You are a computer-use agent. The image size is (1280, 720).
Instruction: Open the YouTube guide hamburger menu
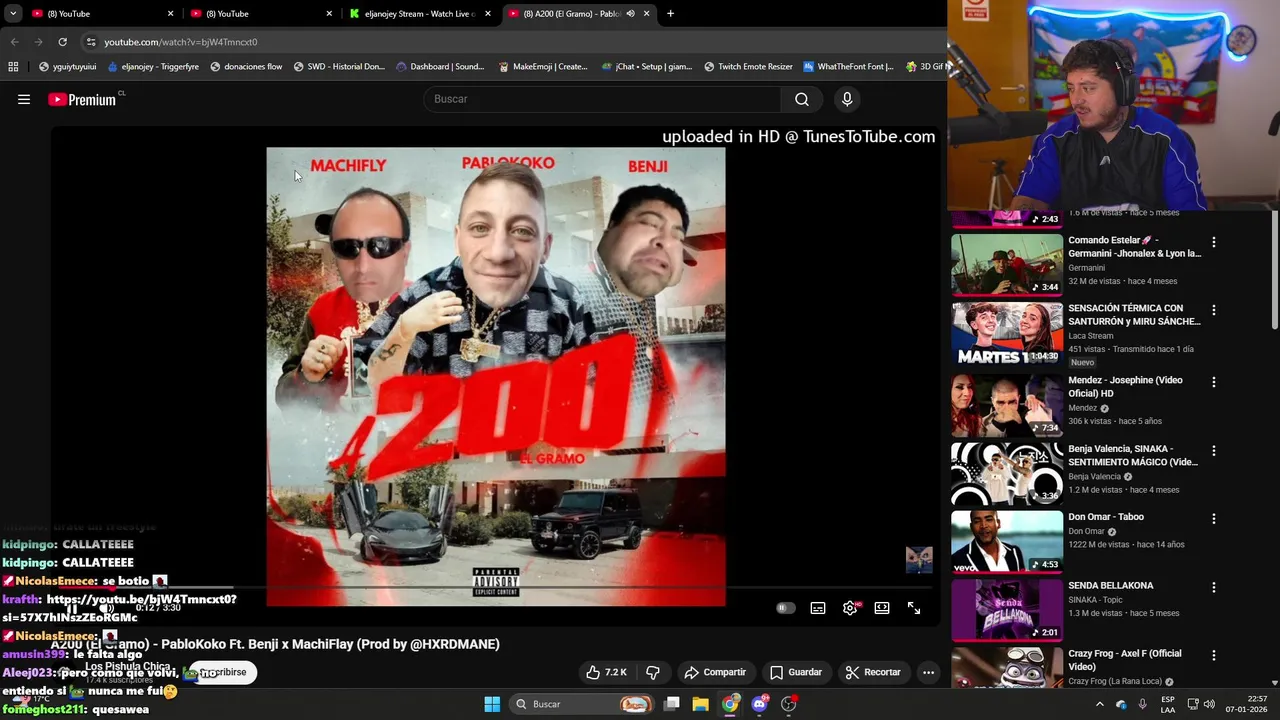point(24,99)
